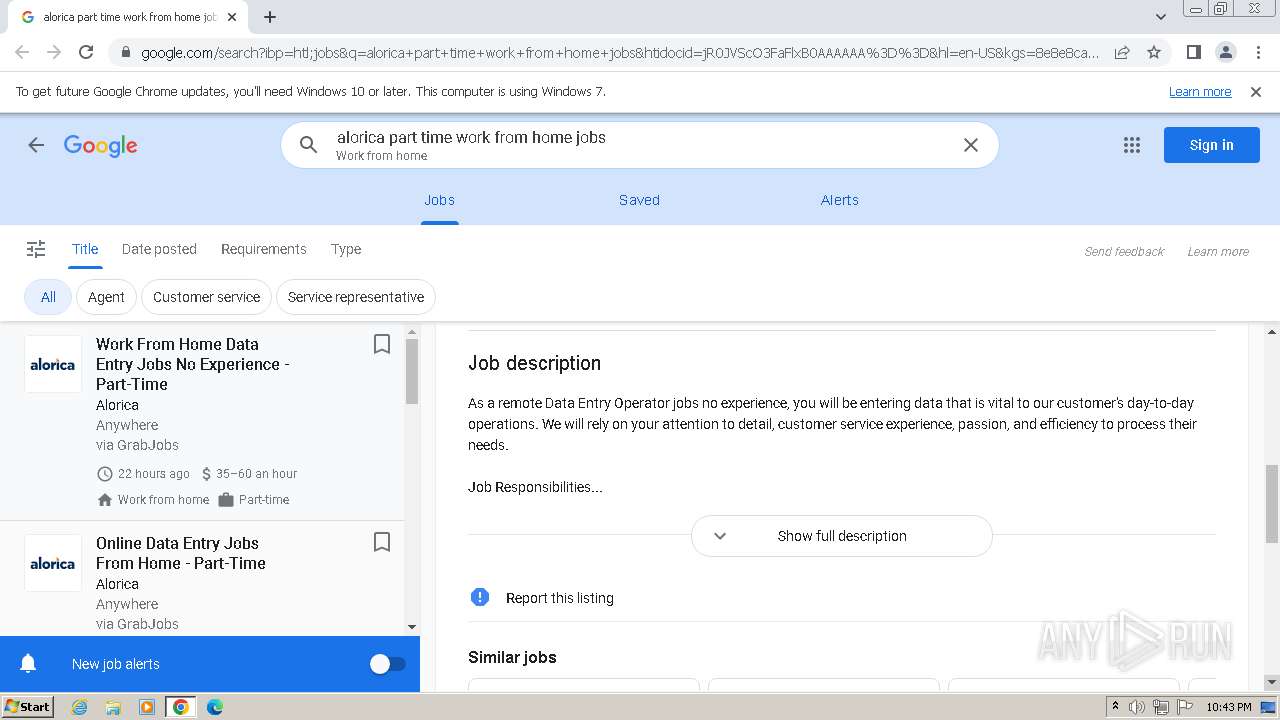Click the Alorica logo of second job
Screen dimensions: 1280x720
pos(53,563)
